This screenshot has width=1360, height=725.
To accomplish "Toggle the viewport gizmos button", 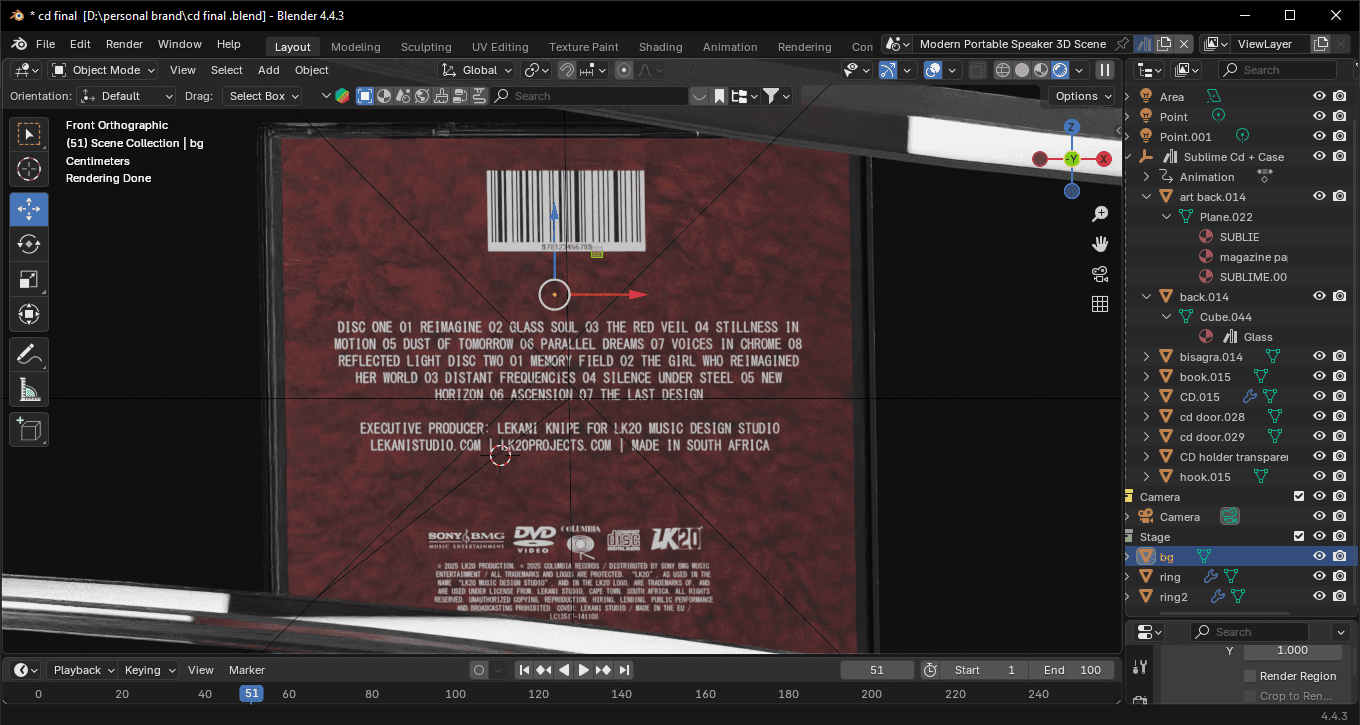I will coord(887,70).
